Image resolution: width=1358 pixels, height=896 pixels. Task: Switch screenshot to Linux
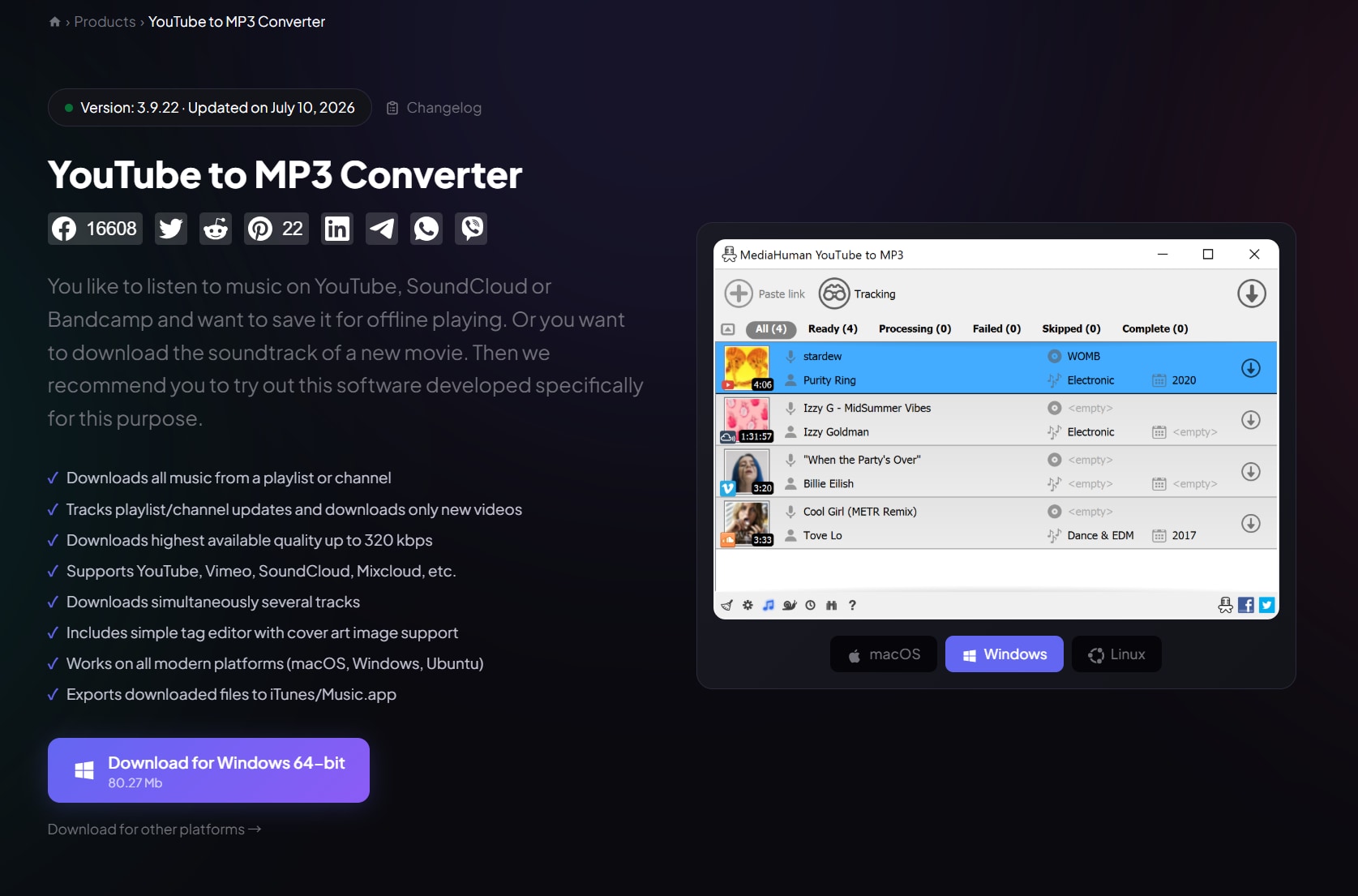(1116, 654)
